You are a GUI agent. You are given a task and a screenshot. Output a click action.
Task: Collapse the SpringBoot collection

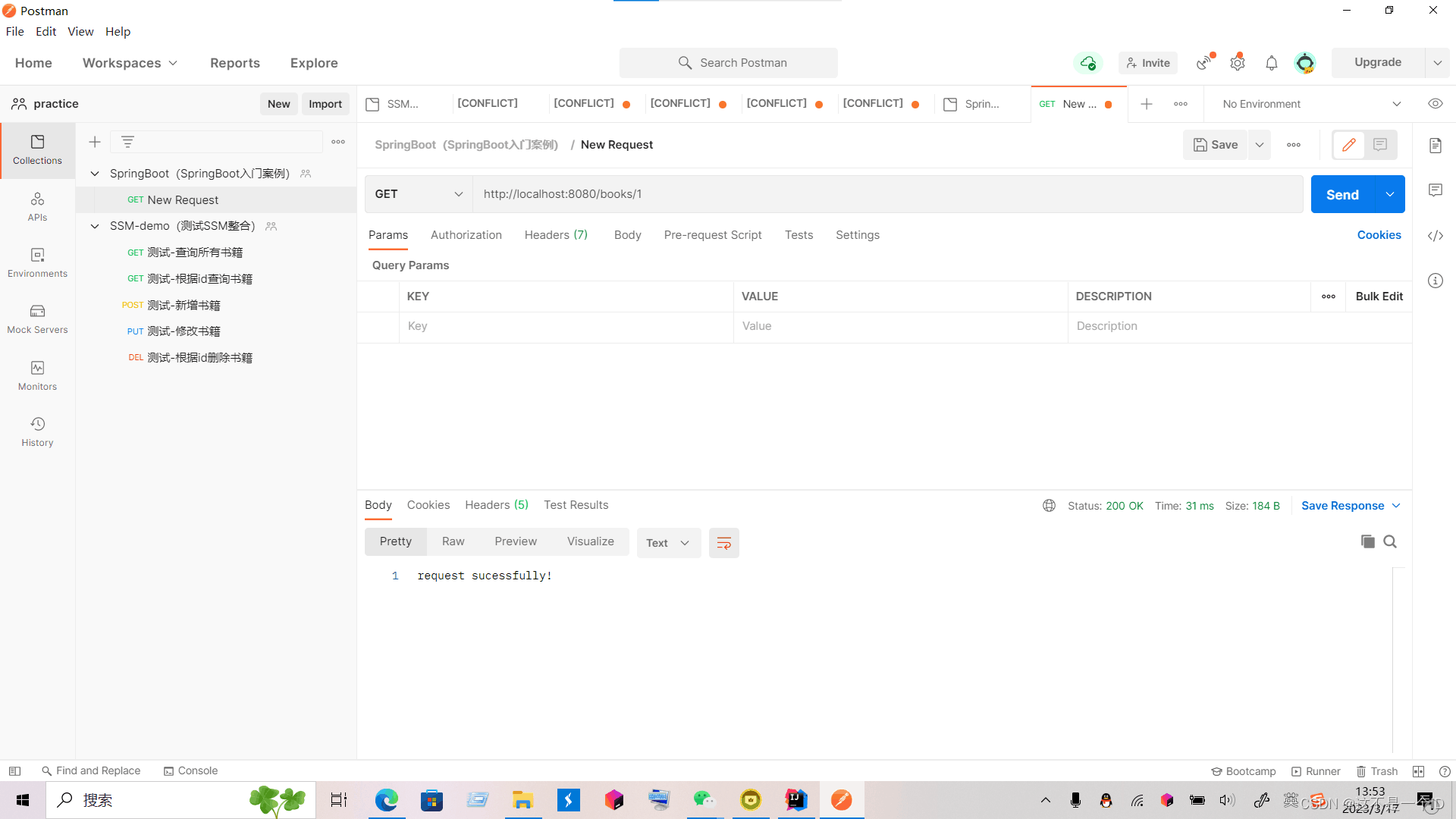tap(95, 174)
